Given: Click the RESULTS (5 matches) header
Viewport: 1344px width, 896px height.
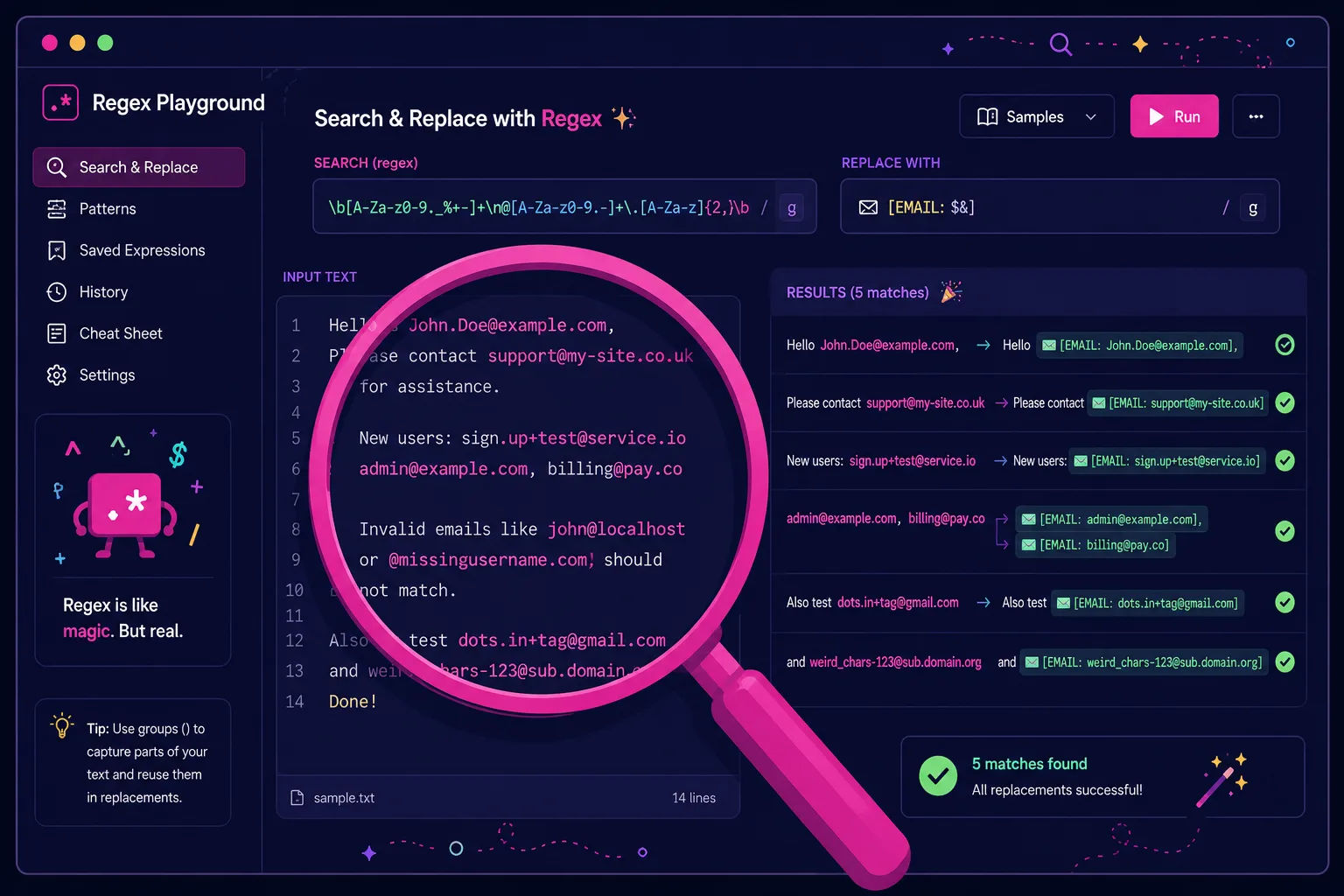Looking at the screenshot, I should tap(857, 292).
